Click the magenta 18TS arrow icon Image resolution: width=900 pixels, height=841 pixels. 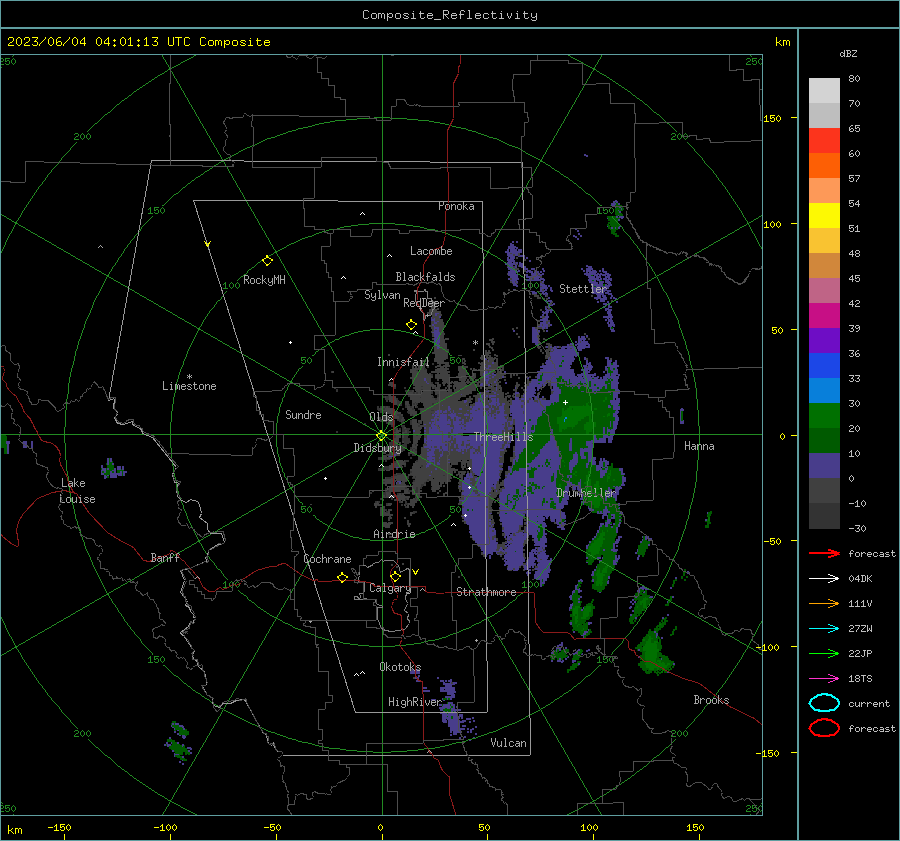pos(824,679)
